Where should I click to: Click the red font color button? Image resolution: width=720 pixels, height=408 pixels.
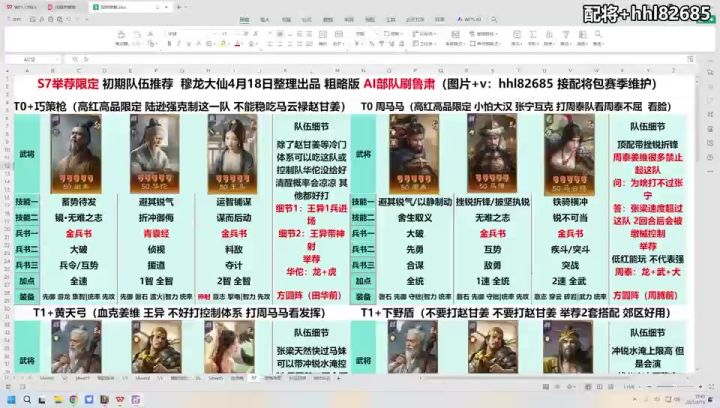click(237, 44)
